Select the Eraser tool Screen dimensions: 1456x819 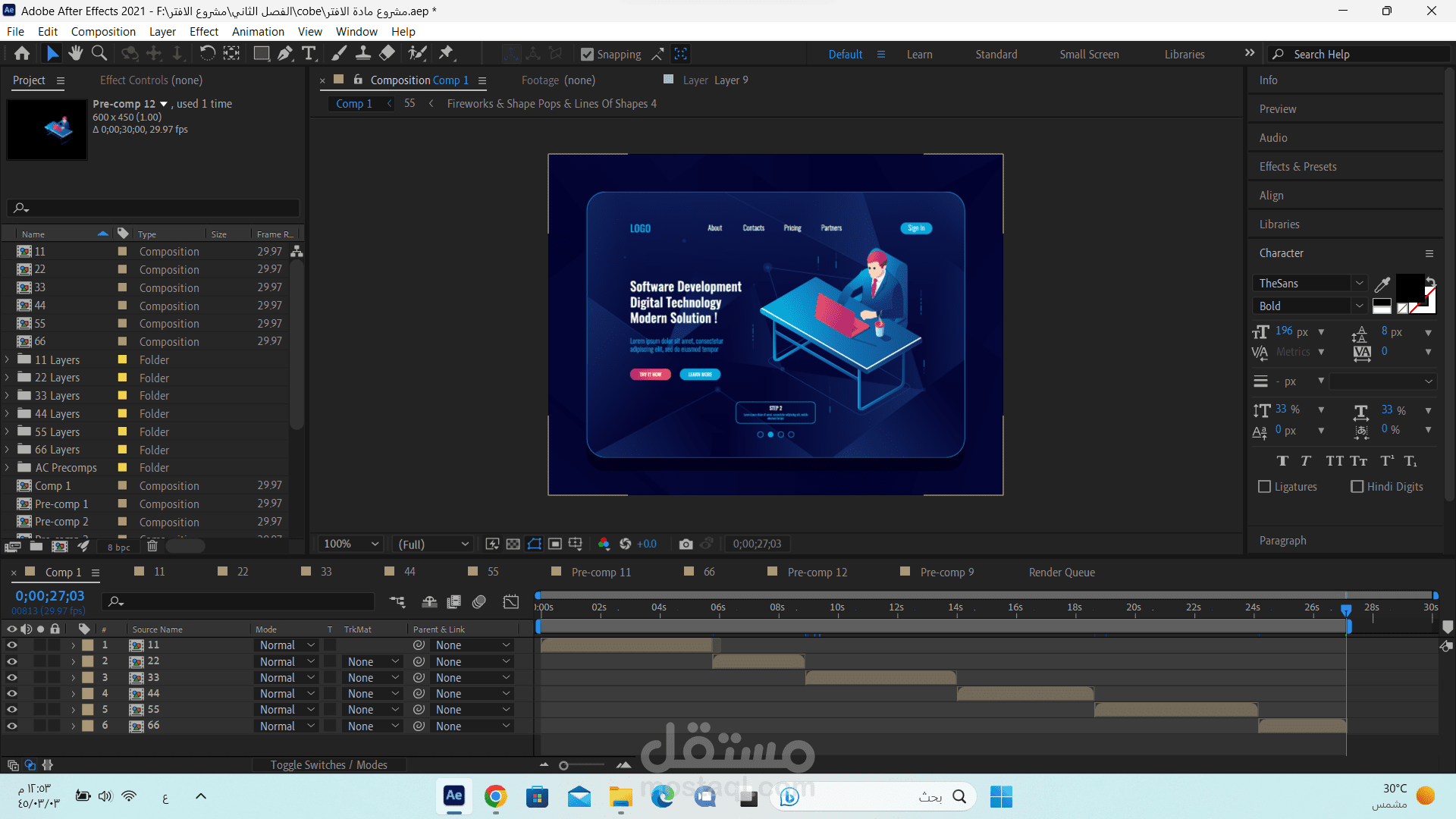click(x=388, y=54)
